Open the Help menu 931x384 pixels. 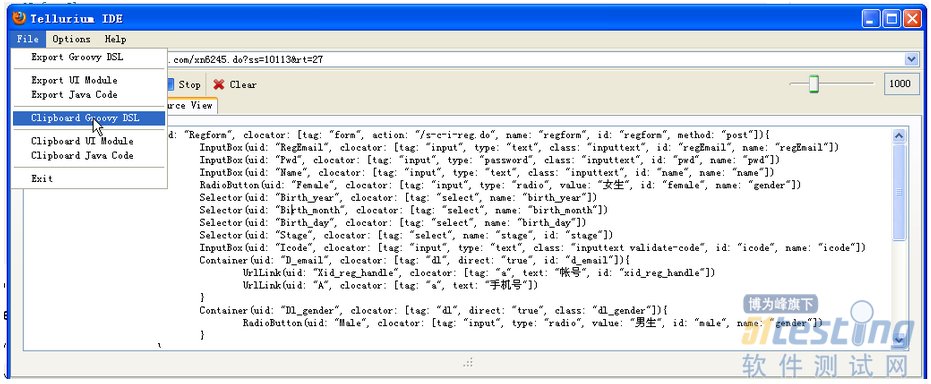click(115, 39)
